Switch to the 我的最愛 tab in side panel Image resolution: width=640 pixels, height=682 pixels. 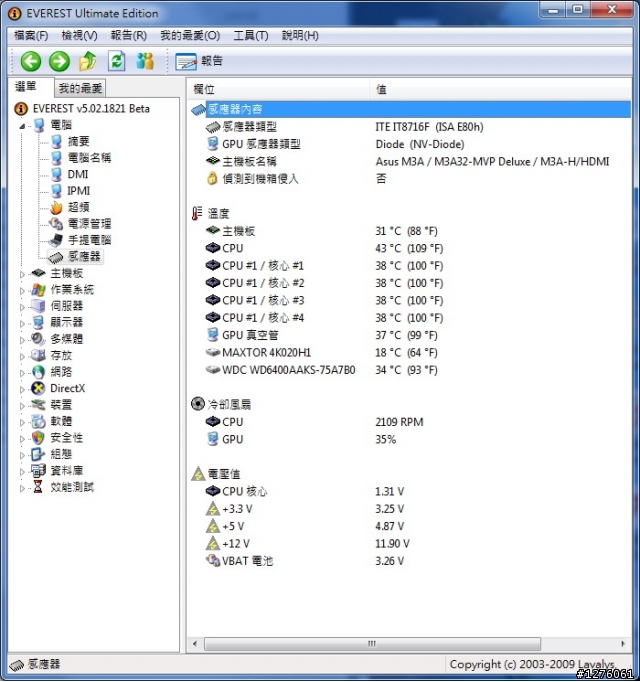pyautogui.click(x=80, y=88)
